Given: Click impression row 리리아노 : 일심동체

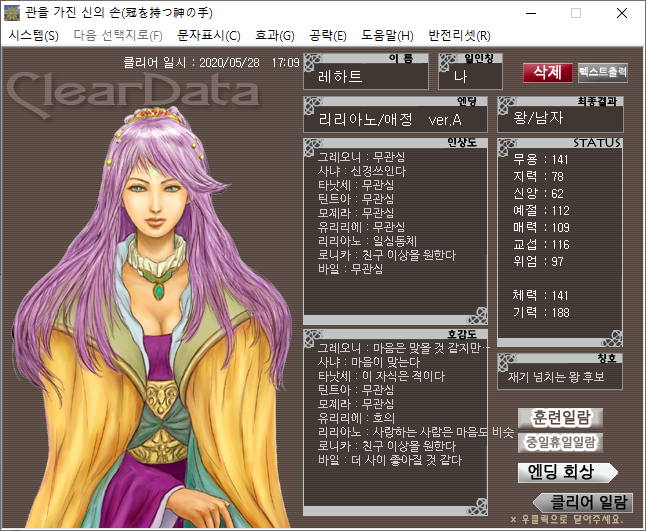Looking at the screenshot, I should (367, 241).
